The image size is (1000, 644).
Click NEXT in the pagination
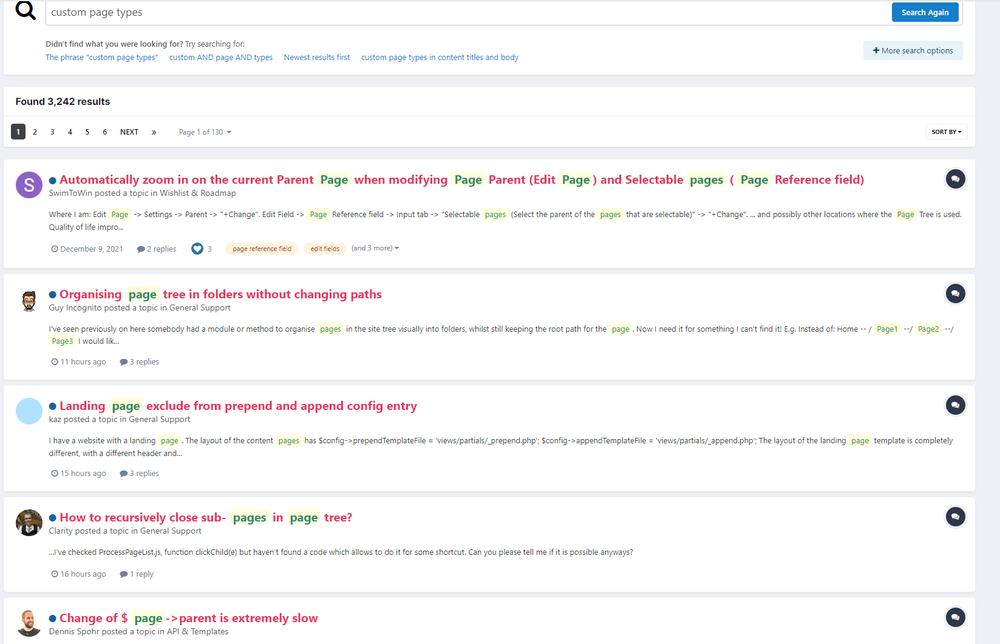[129, 132]
